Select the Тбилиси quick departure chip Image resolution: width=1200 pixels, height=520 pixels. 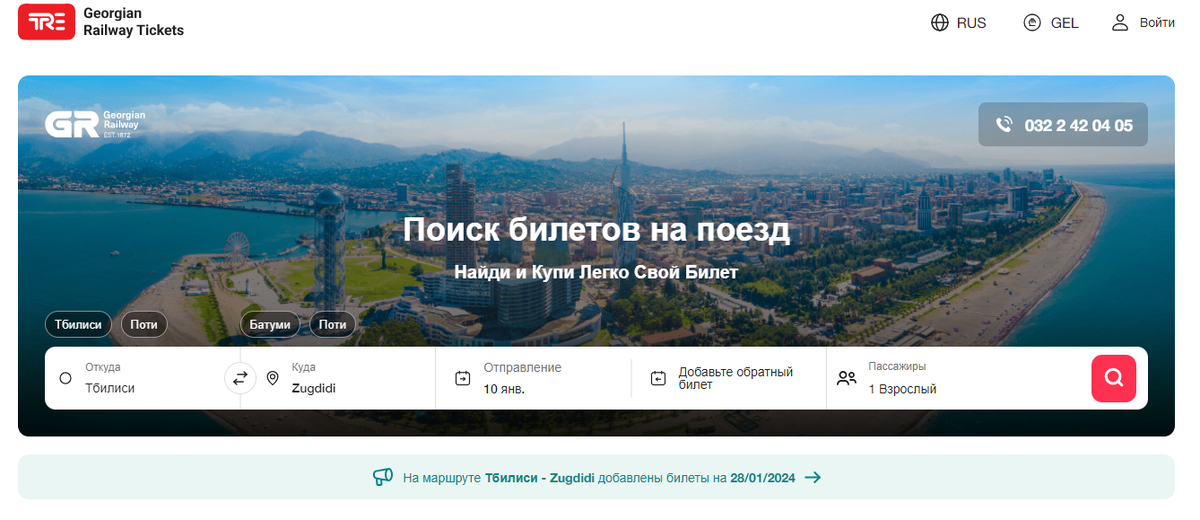click(79, 325)
